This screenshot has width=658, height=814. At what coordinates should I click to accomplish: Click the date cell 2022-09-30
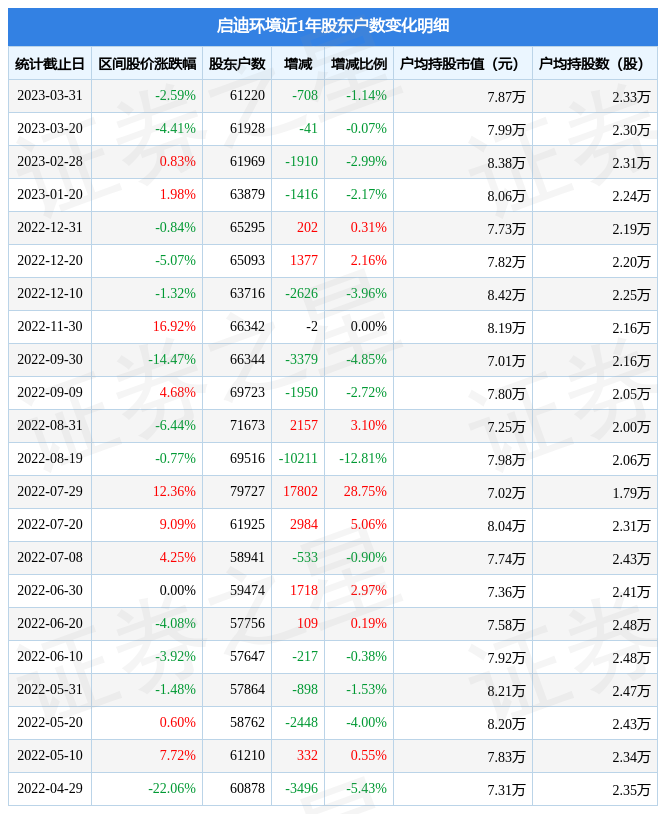coord(50,359)
